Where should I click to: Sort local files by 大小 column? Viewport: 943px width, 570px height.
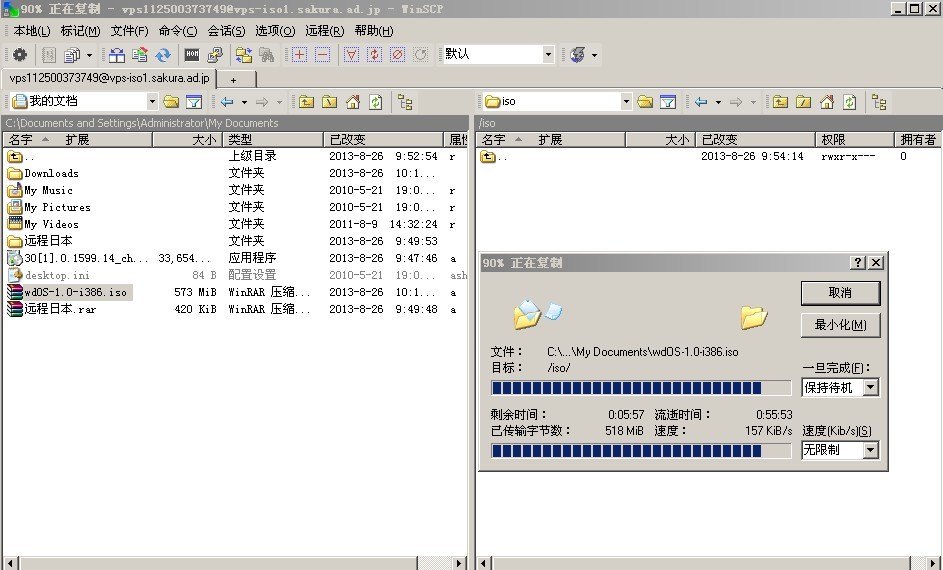[x=188, y=139]
